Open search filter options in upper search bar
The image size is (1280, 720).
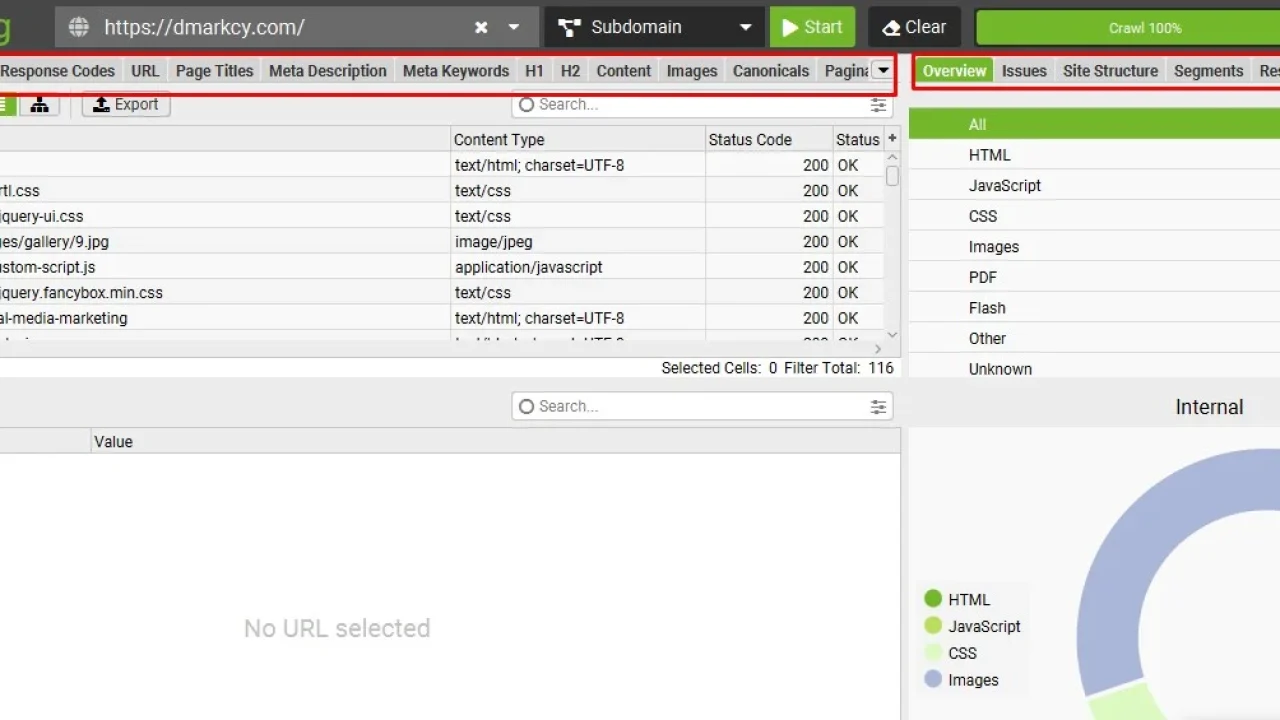pyautogui.click(x=878, y=104)
